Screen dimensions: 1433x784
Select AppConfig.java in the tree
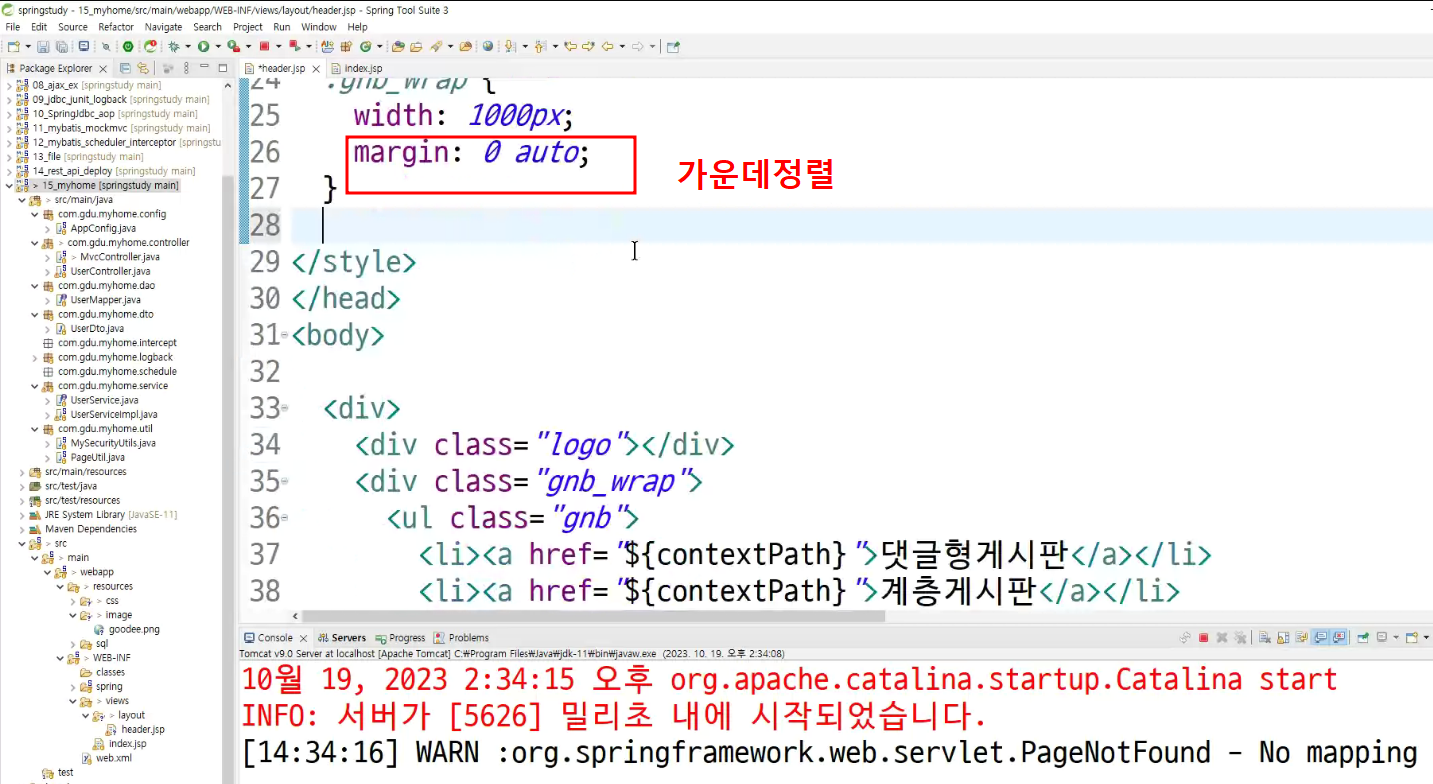103,228
